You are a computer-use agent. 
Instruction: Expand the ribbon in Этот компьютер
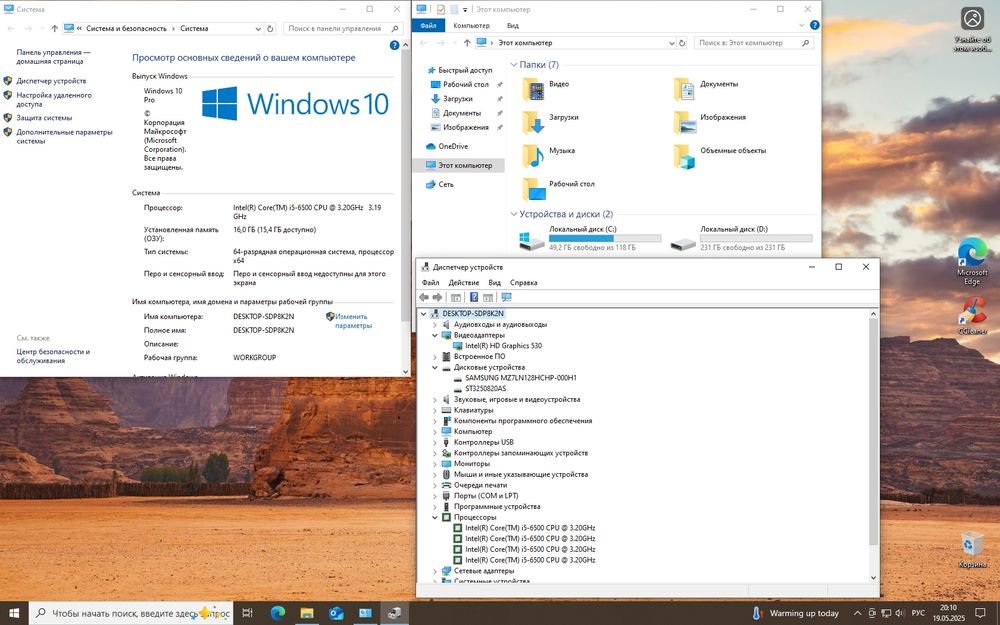(802, 26)
